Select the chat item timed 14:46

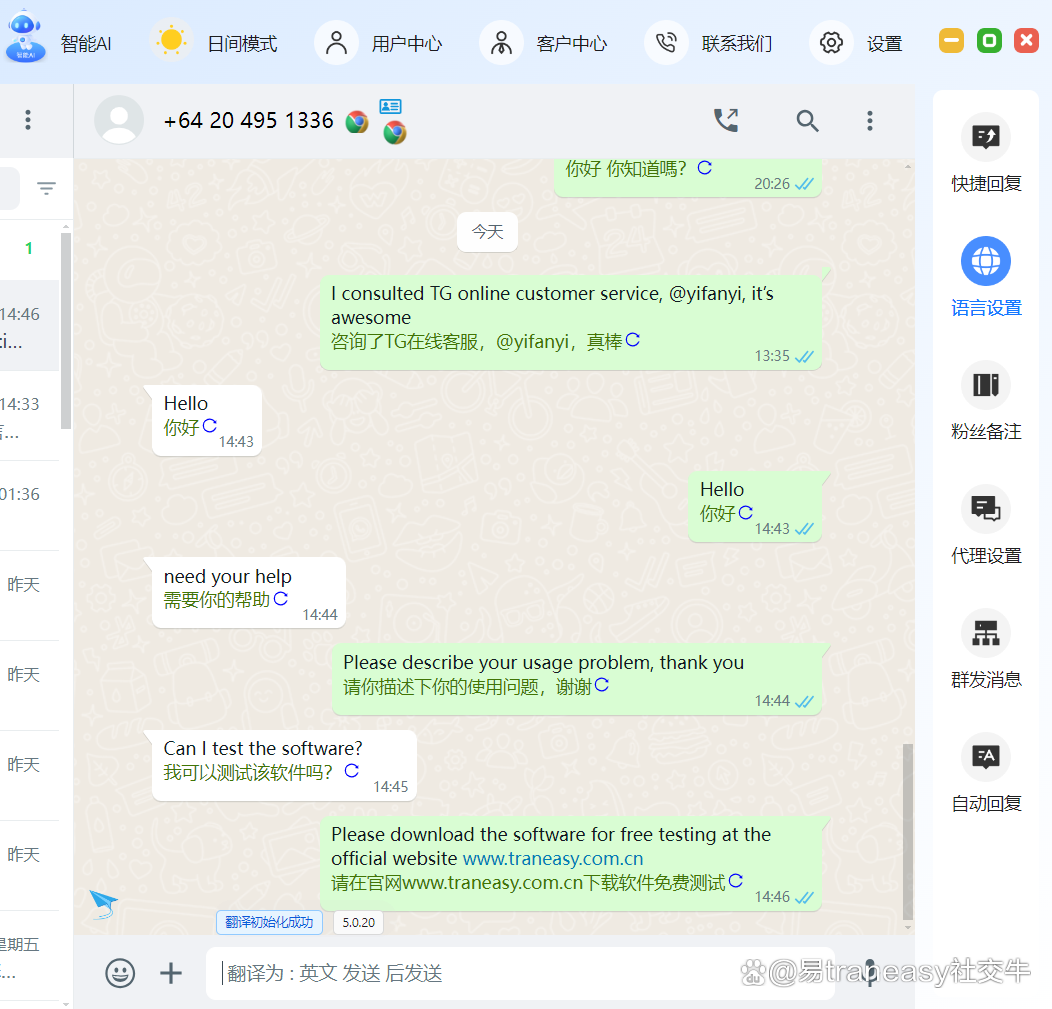pyautogui.click(x=30, y=325)
